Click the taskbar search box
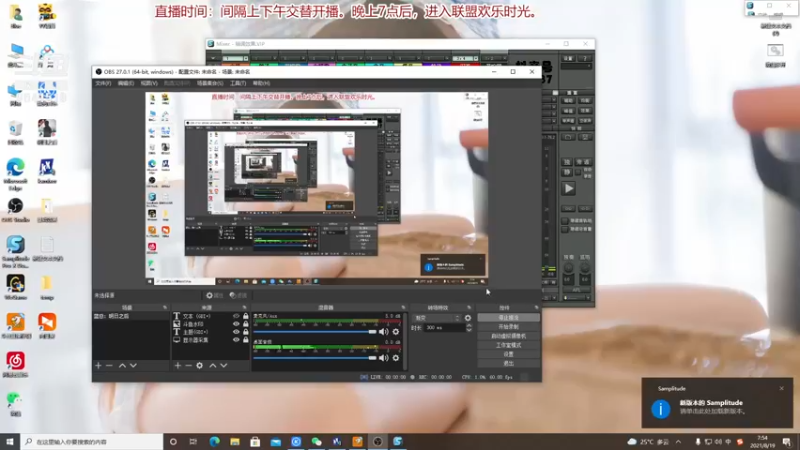This screenshot has width=800, height=450. pyautogui.click(x=92, y=441)
